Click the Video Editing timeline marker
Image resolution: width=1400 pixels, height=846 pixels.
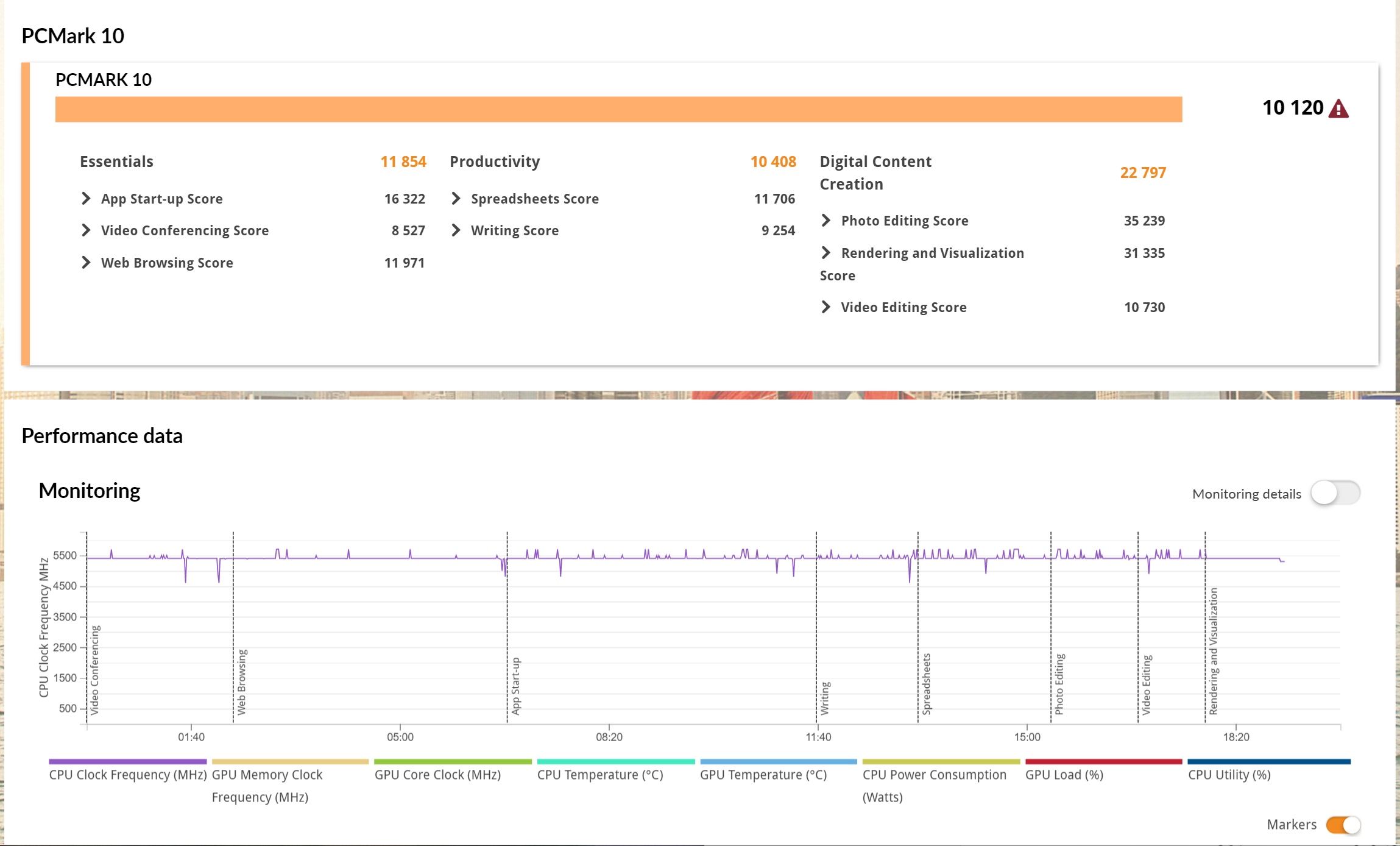(1147, 685)
